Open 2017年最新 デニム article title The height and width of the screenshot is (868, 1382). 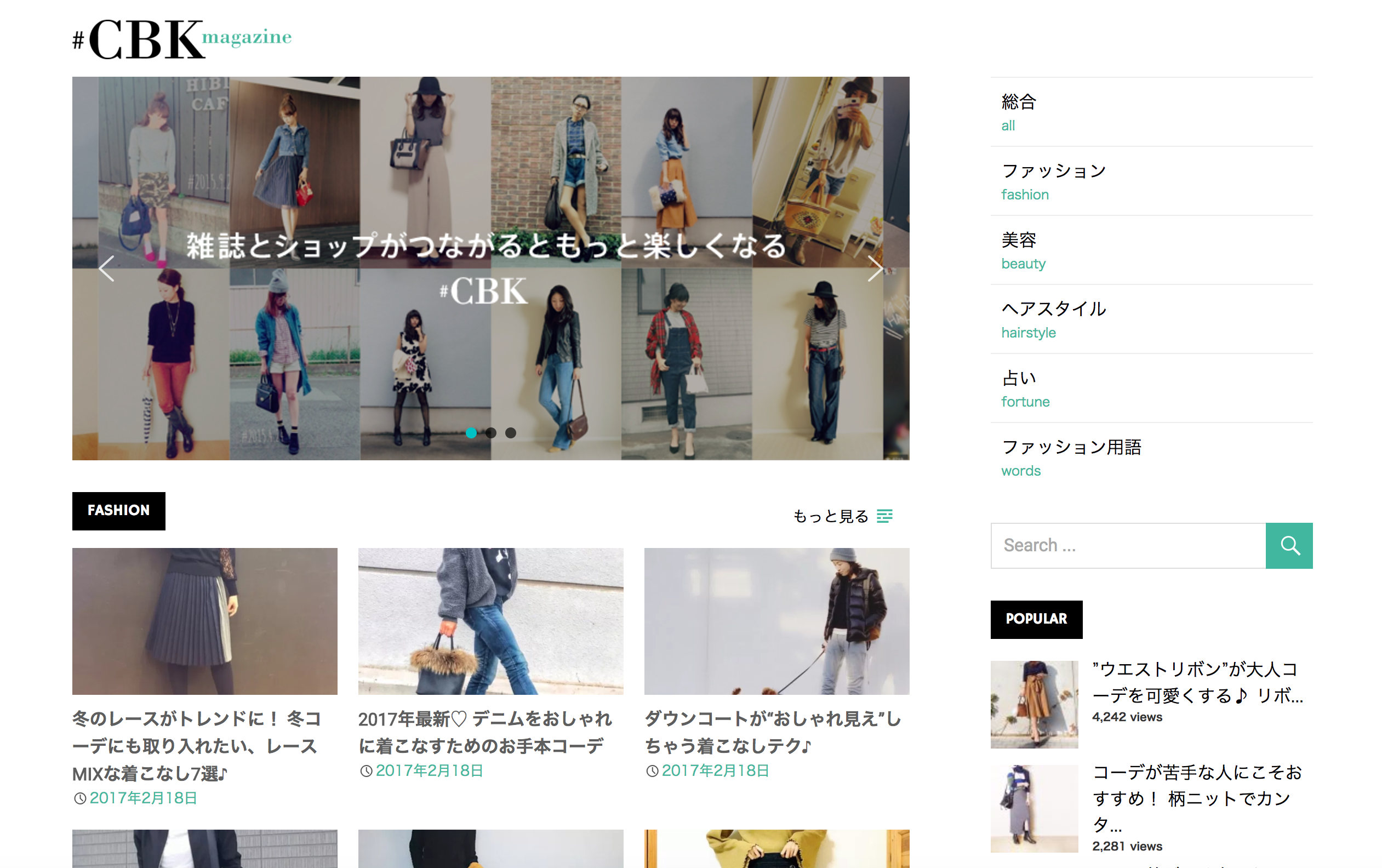(486, 733)
